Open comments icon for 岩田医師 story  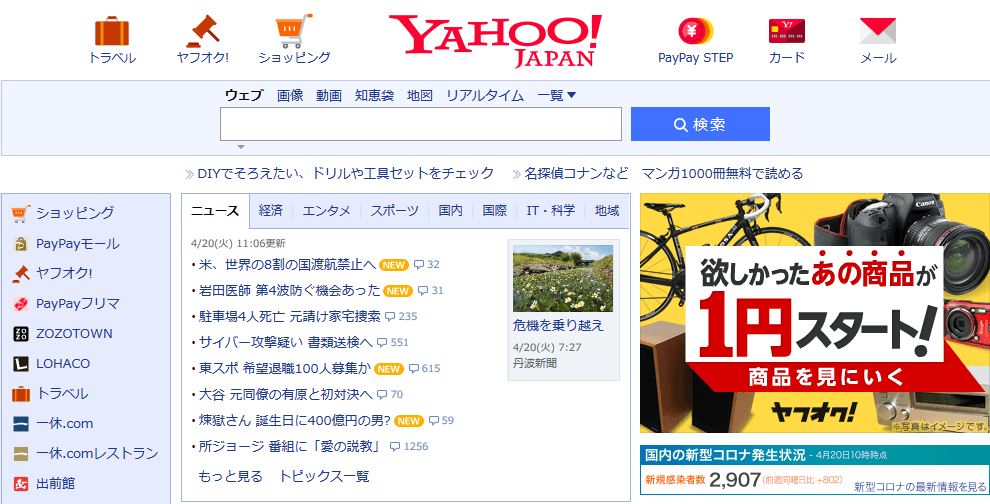pos(423,291)
